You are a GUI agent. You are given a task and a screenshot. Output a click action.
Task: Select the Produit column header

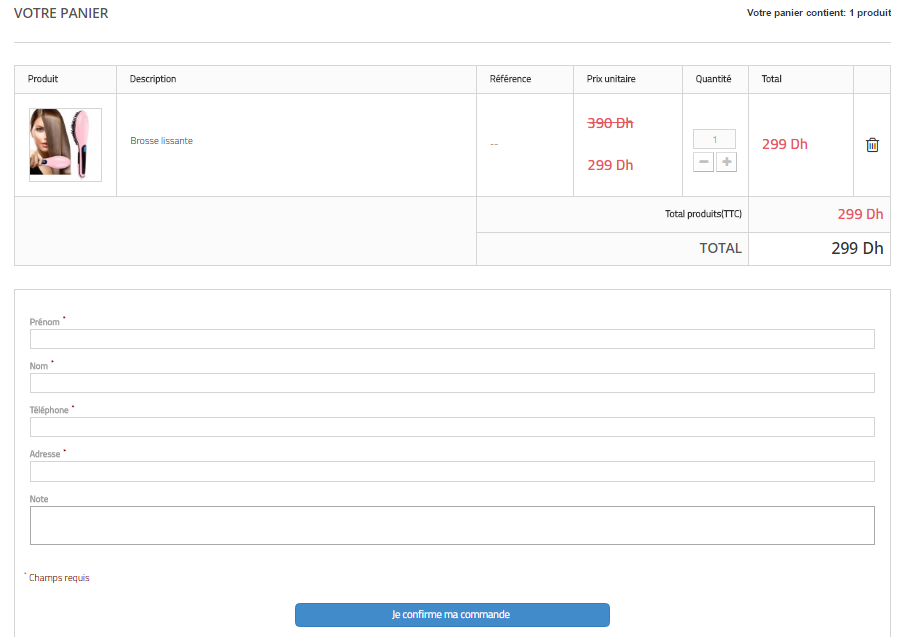43,79
